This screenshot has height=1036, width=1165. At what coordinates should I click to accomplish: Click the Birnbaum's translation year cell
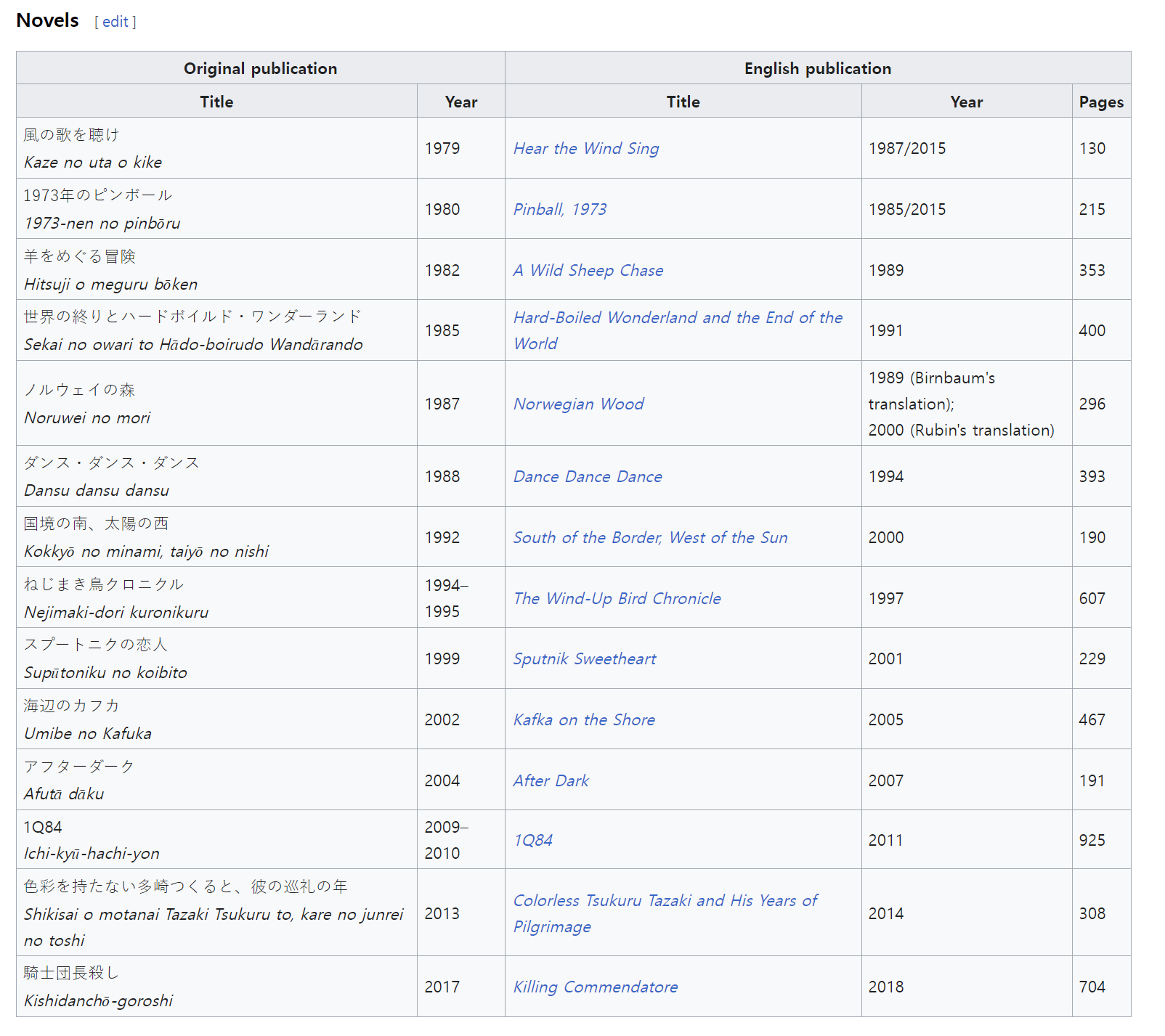tap(967, 404)
